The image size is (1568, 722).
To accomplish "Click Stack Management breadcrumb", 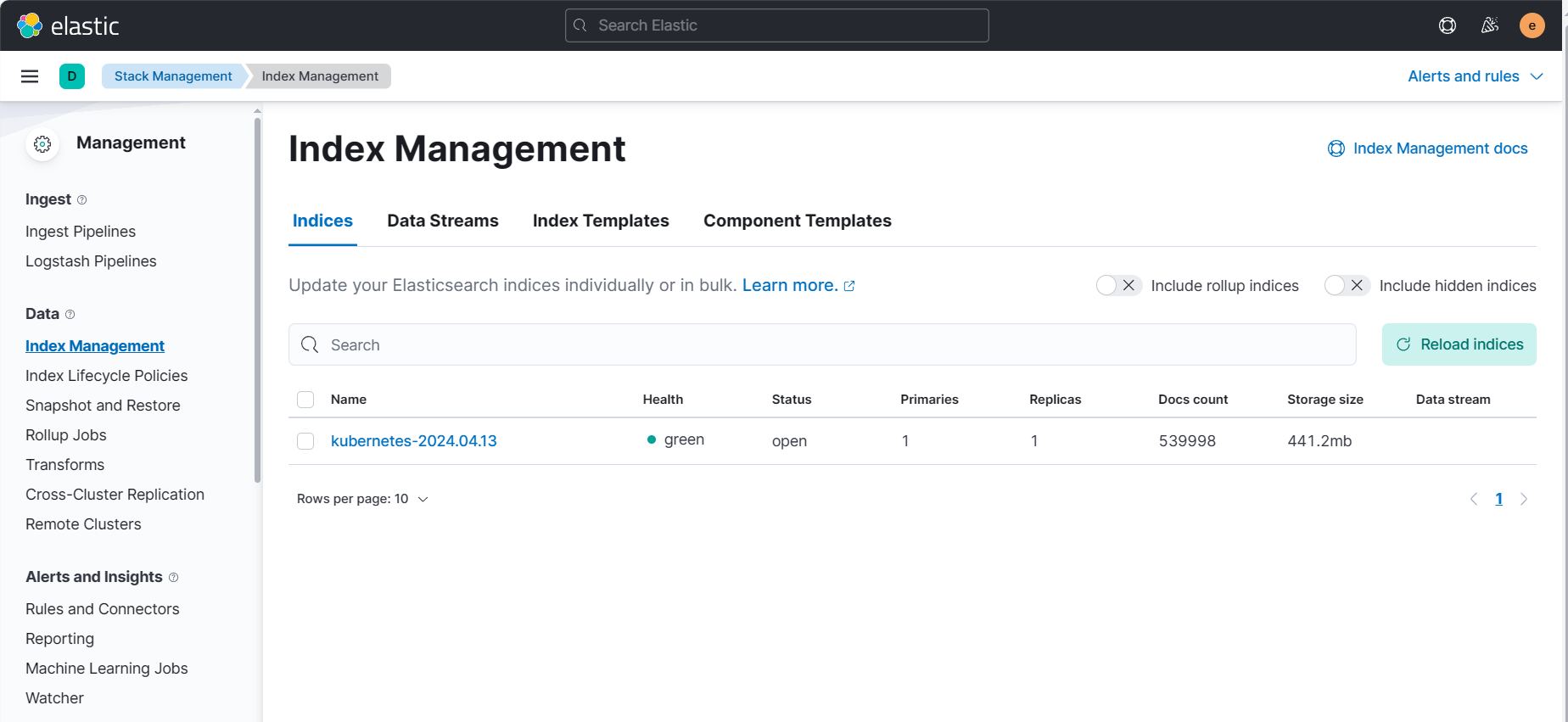I will point(173,76).
